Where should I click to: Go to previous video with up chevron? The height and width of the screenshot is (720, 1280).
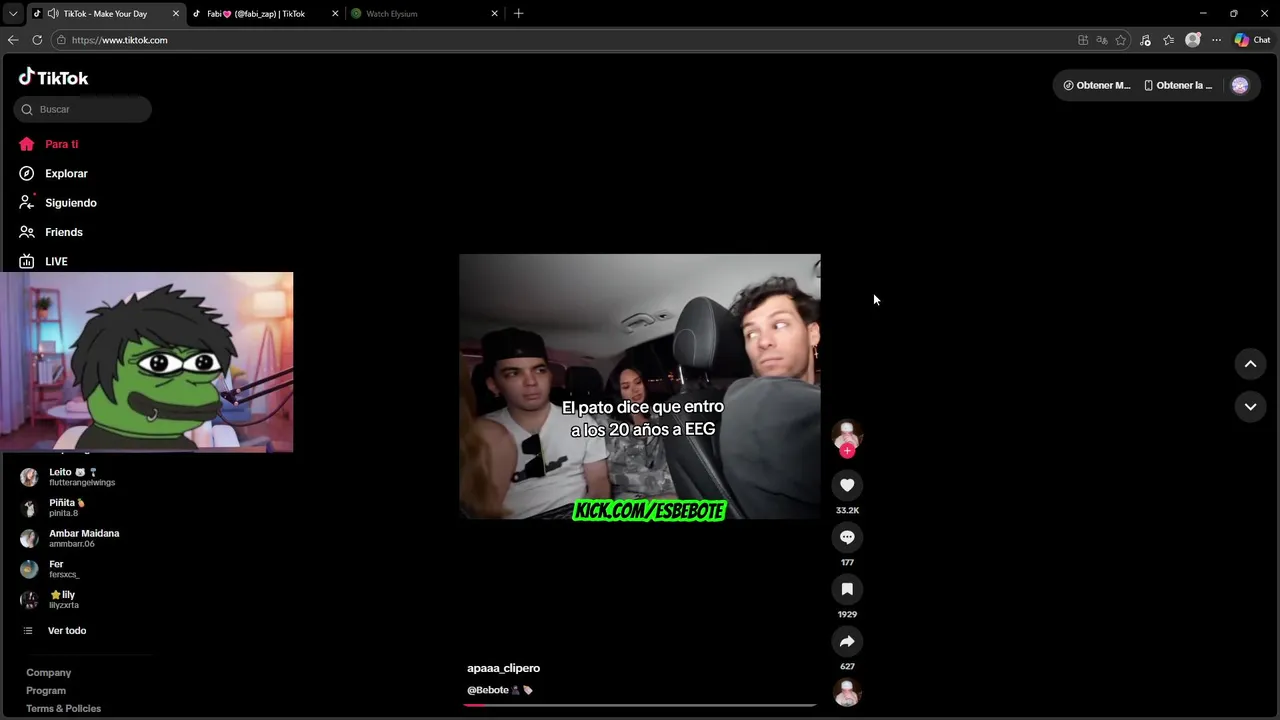1250,364
